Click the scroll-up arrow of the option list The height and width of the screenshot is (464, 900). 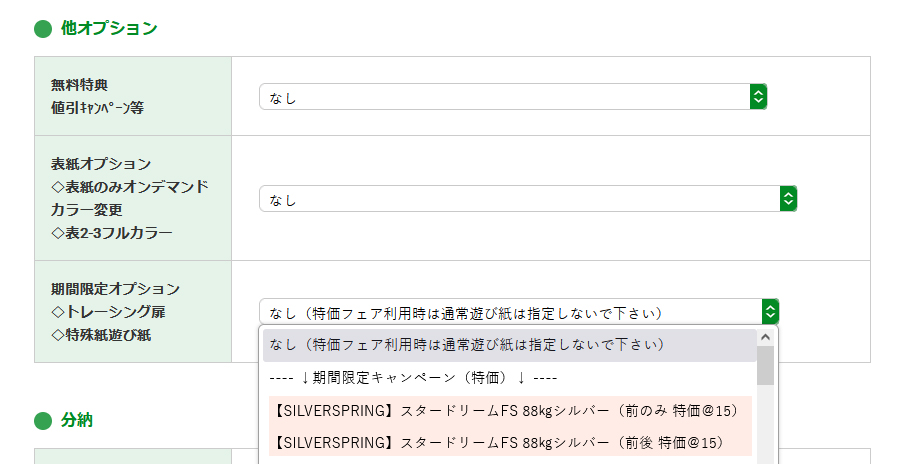click(x=765, y=336)
